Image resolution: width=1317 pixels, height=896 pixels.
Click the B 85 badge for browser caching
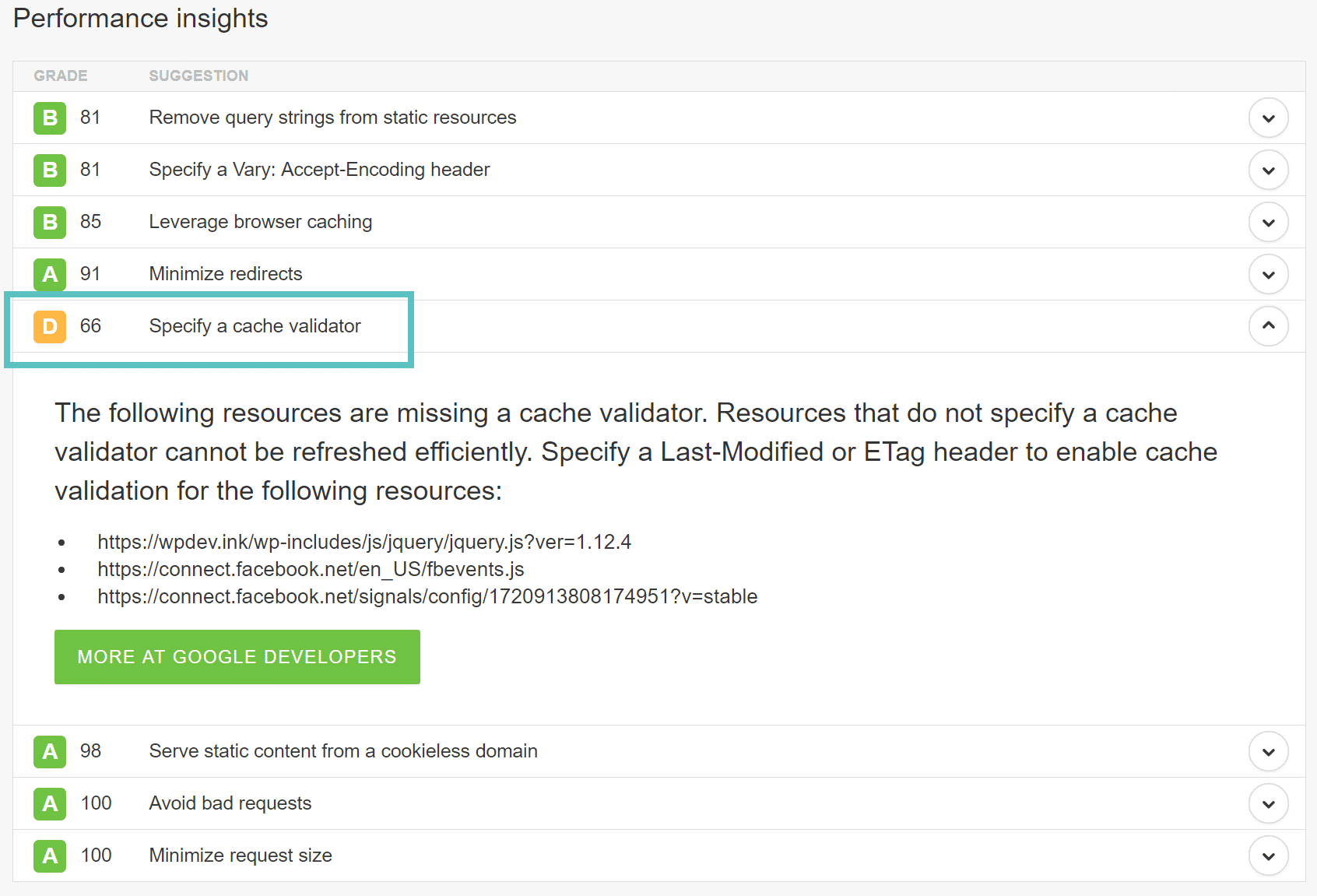49,222
